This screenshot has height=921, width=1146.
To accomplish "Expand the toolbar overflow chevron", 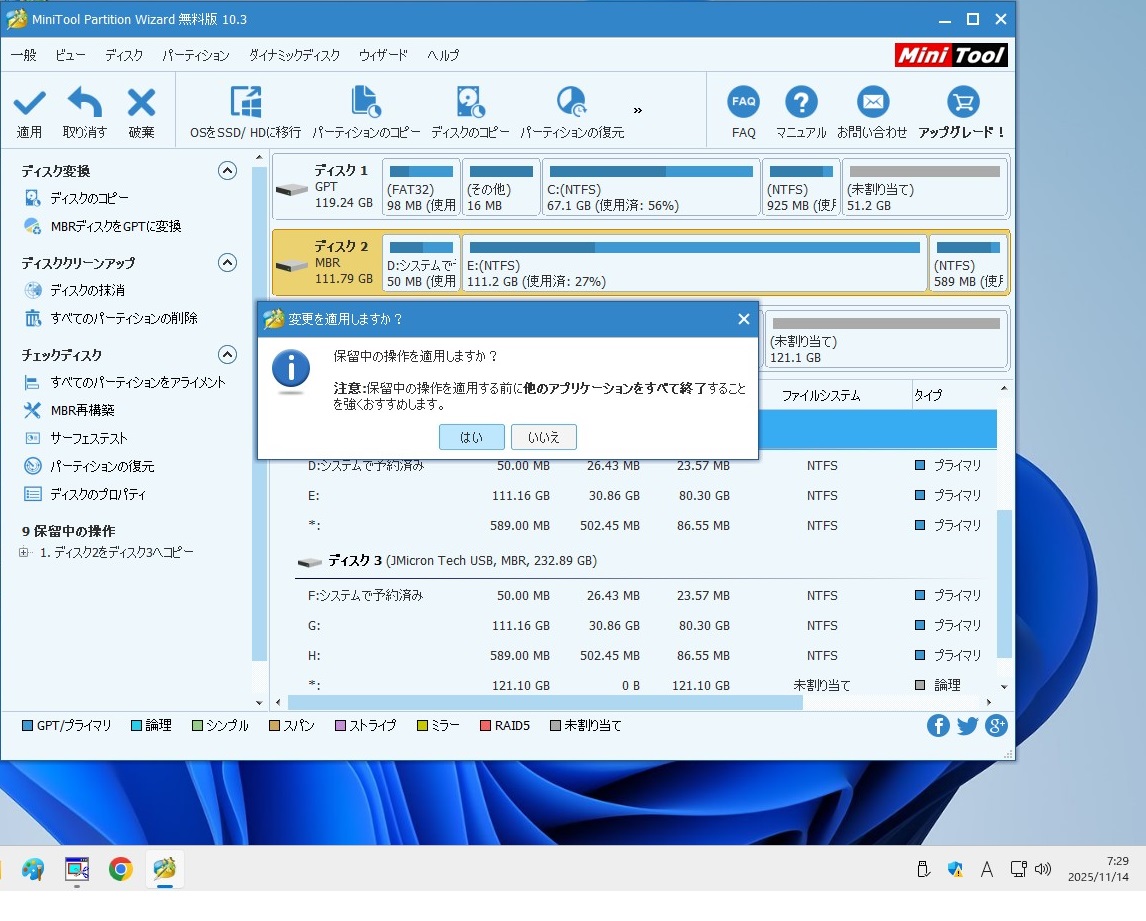I will pyautogui.click(x=638, y=110).
